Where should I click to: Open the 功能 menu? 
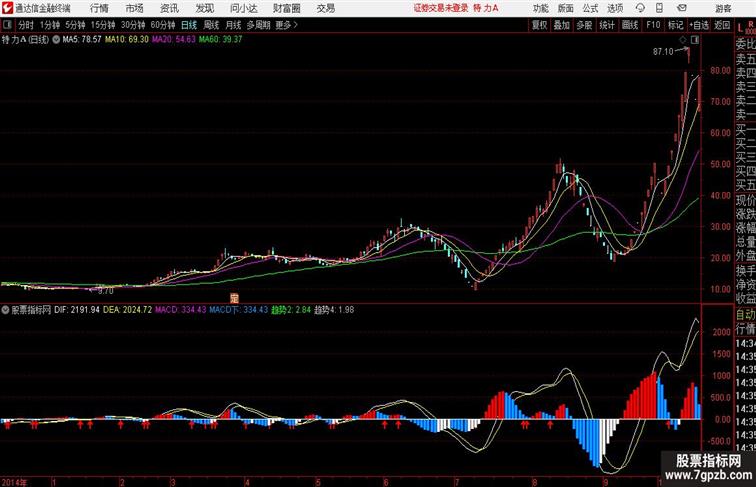[x=541, y=8]
